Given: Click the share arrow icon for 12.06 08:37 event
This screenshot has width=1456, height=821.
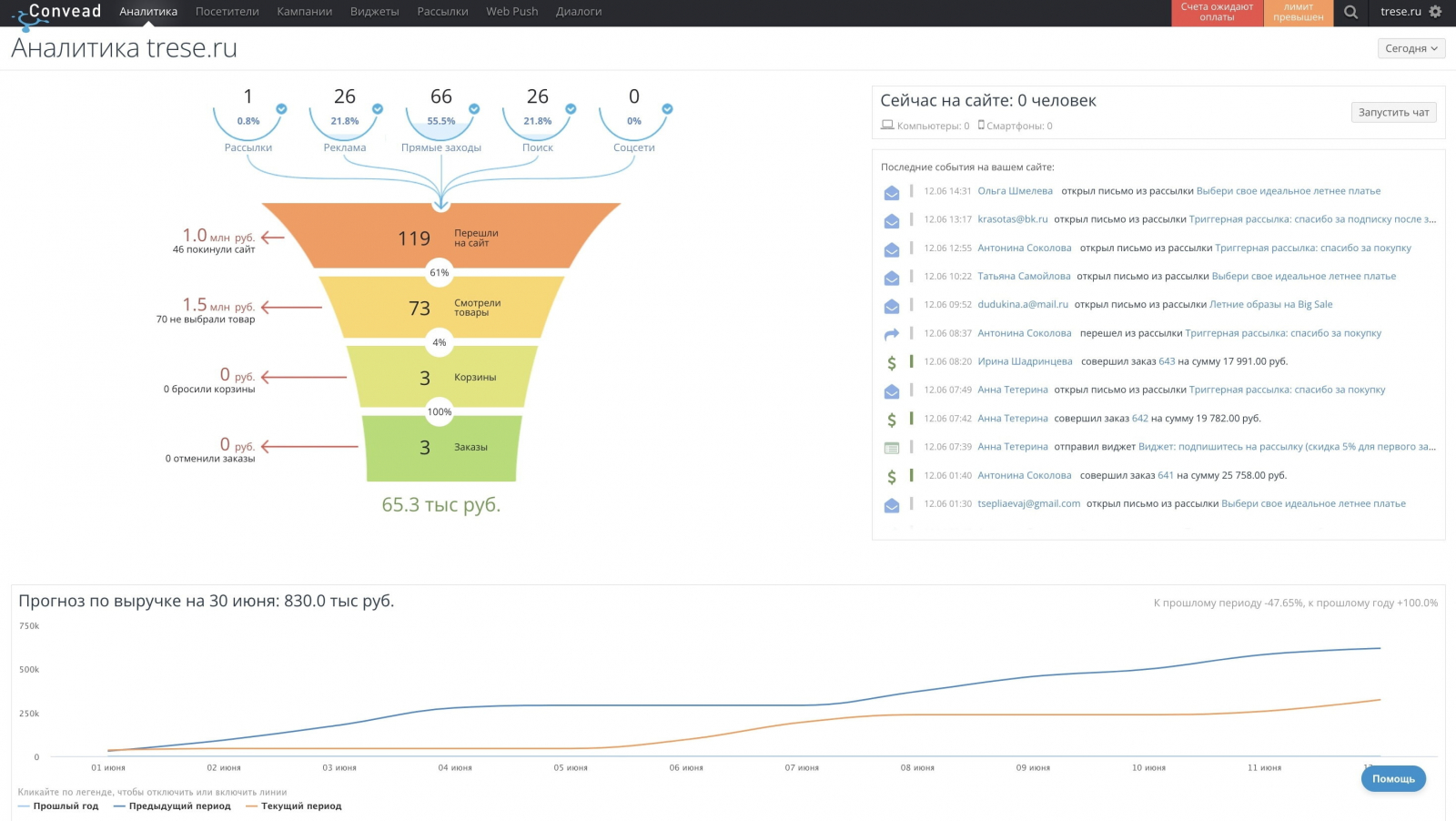Looking at the screenshot, I should (x=892, y=334).
